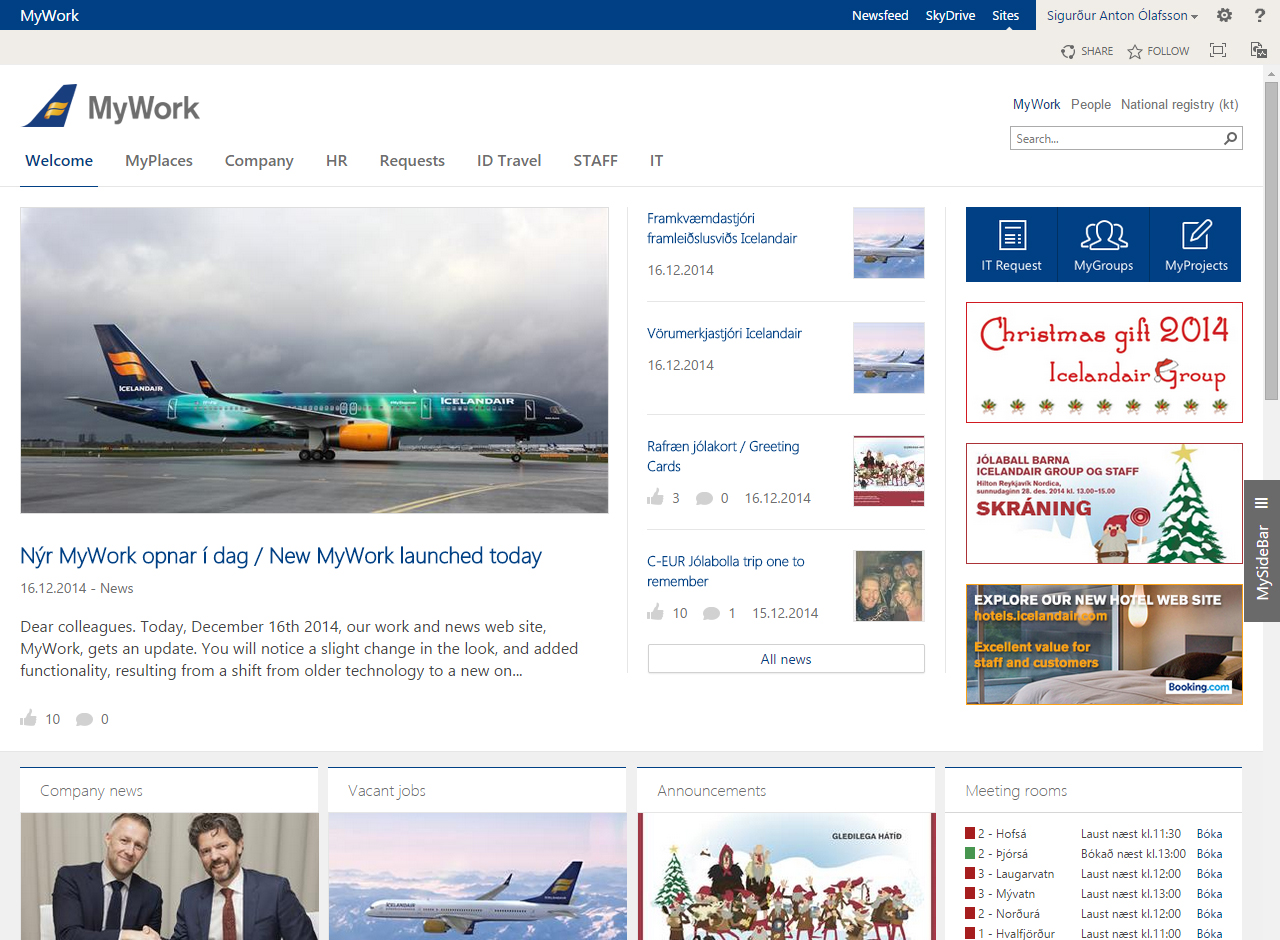The image size is (1280, 940).
Task: Open the Vörumerkjastjóri Icelandair article
Action: point(724,333)
